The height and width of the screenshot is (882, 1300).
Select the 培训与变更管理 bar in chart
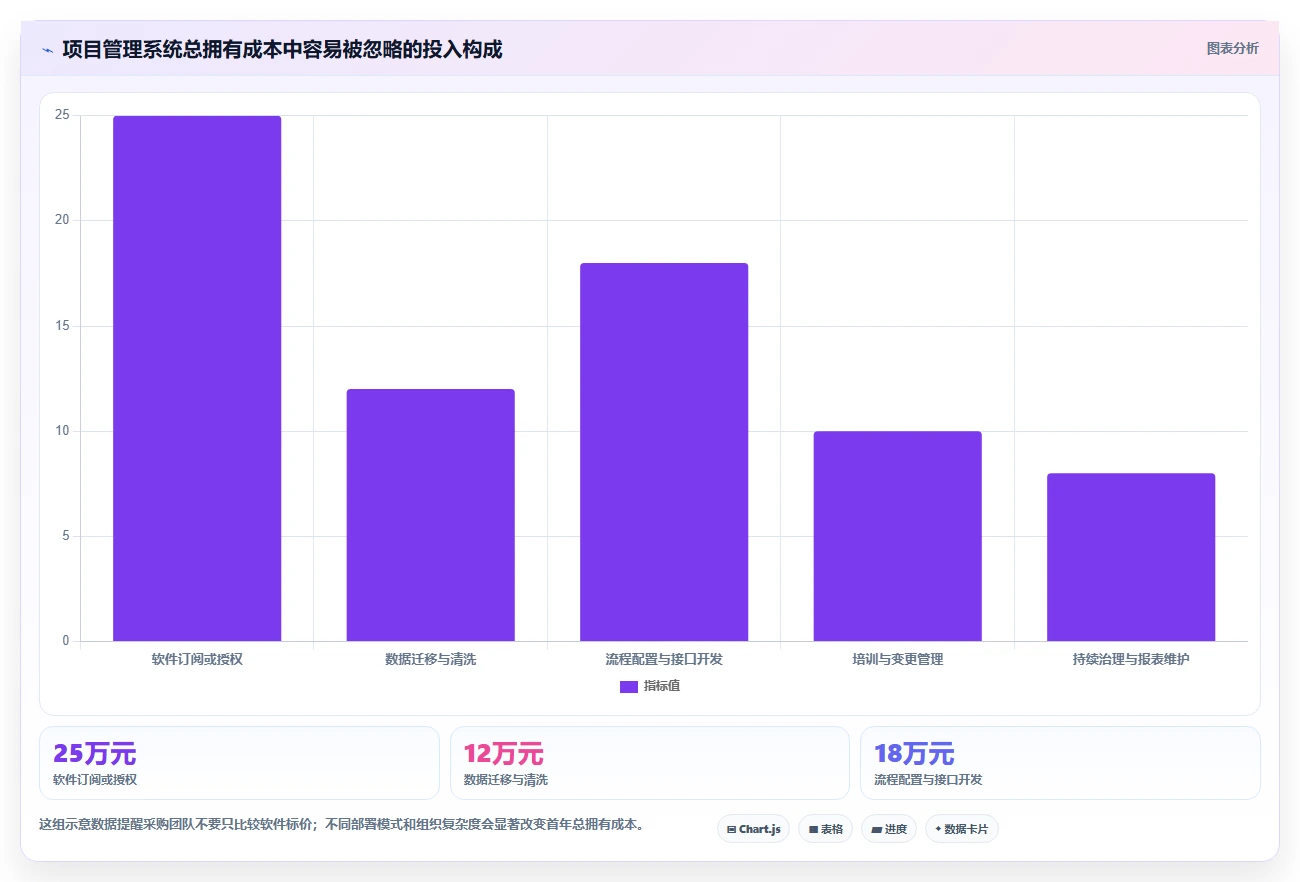tap(897, 536)
